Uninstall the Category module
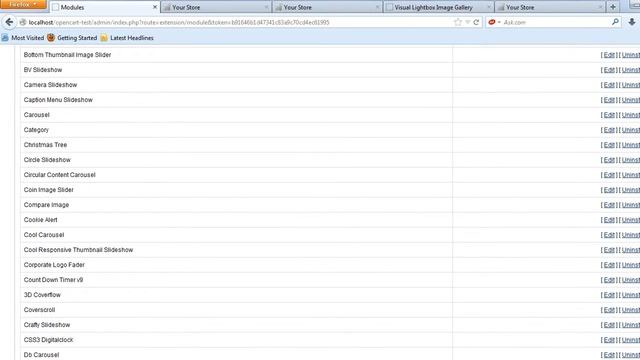This screenshot has height=360, width=640. 631,130
